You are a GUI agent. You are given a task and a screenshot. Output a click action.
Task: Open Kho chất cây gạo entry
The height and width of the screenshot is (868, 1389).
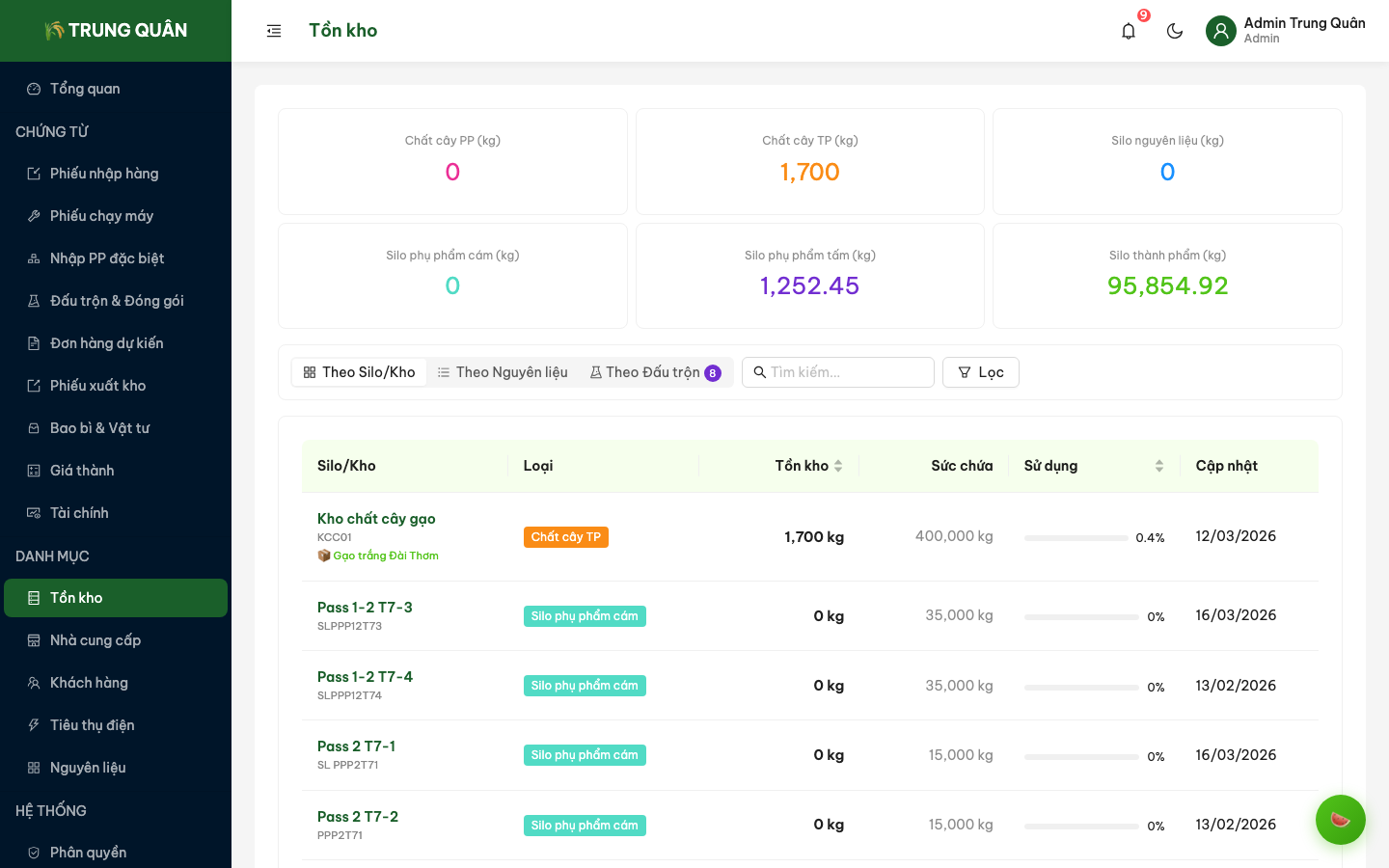pyautogui.click(x=376, y=519)
